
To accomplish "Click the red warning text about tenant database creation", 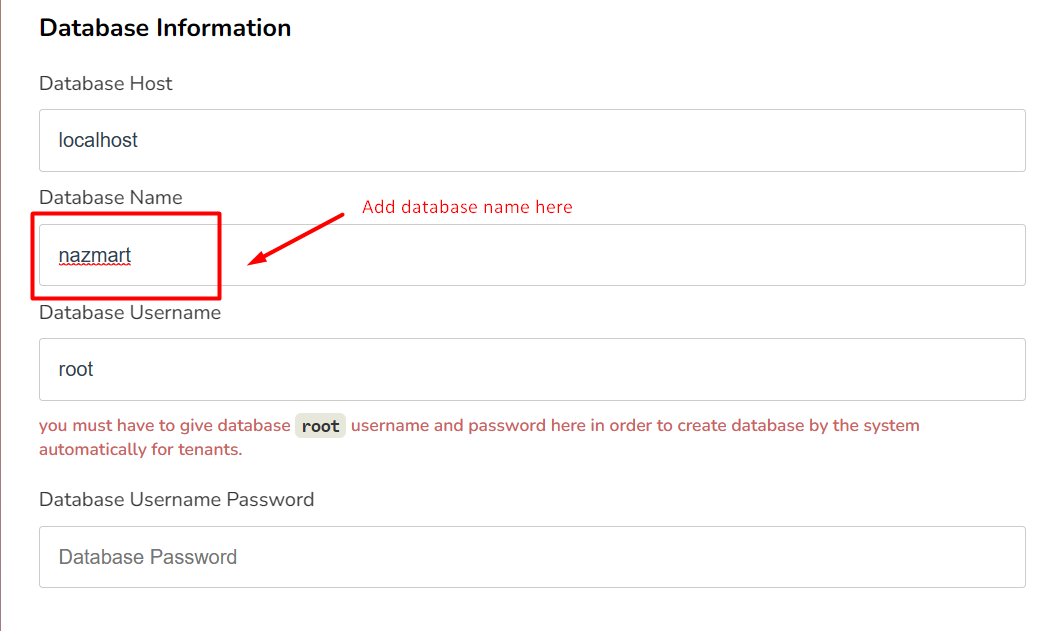I will [480, 425].
